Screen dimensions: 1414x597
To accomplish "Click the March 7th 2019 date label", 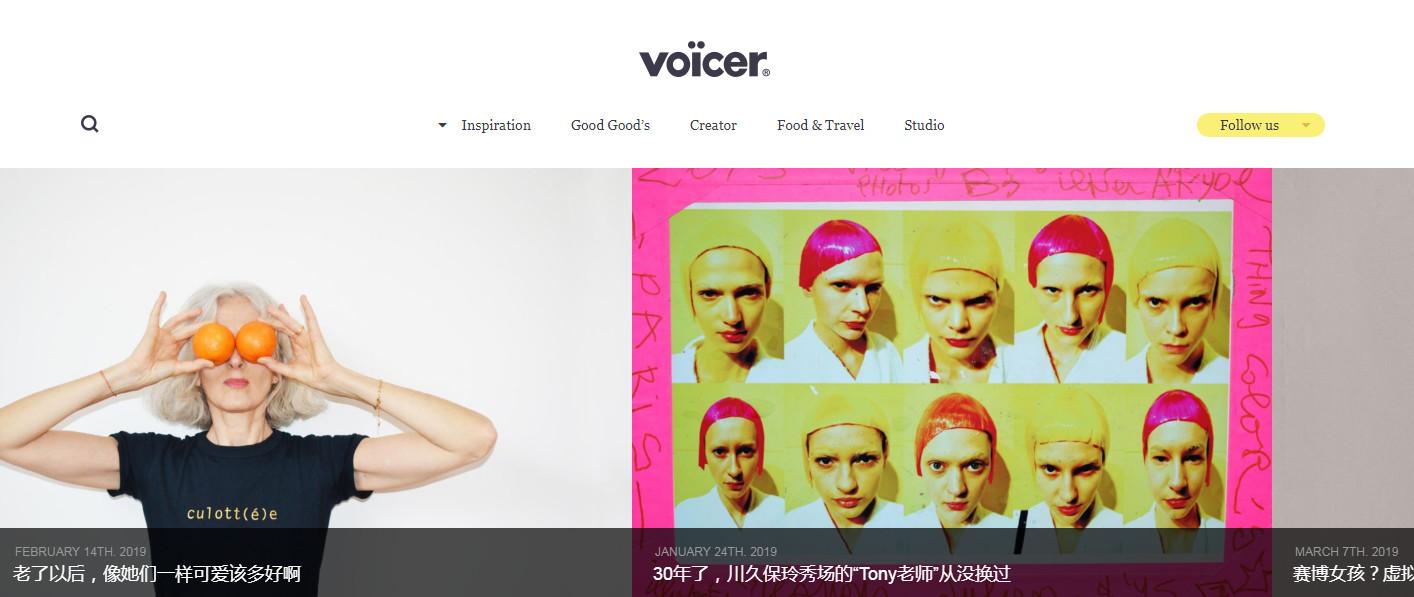I will (1346, 551).
